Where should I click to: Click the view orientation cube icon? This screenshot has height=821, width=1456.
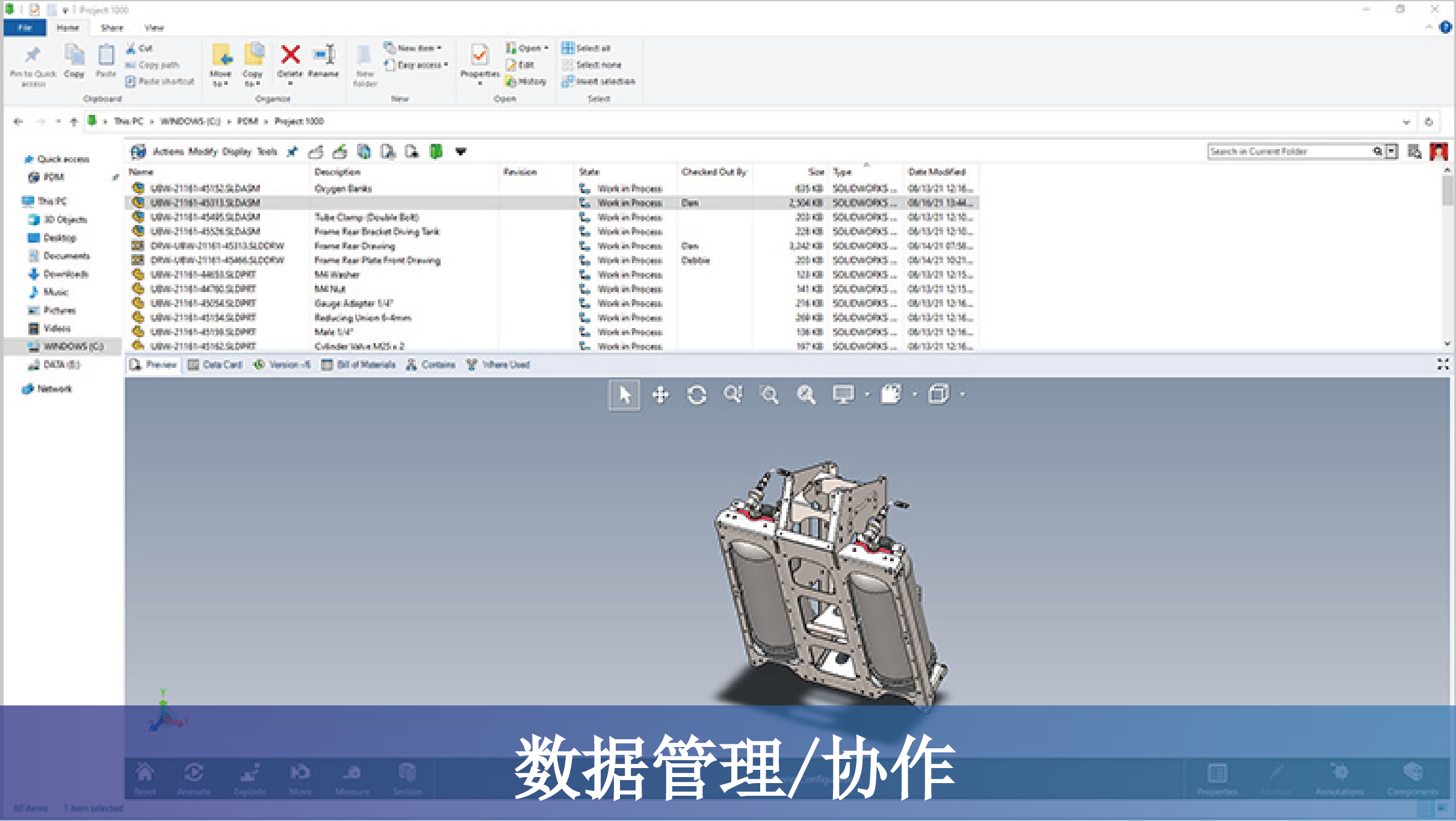[x=938, y=395]
